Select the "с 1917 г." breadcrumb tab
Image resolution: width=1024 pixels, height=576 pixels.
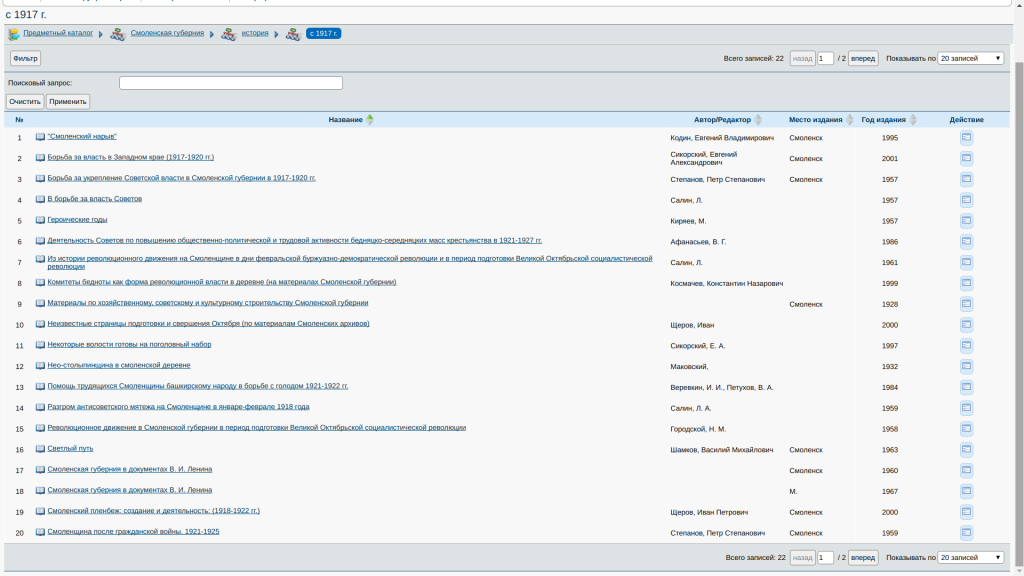pos(323,33)
